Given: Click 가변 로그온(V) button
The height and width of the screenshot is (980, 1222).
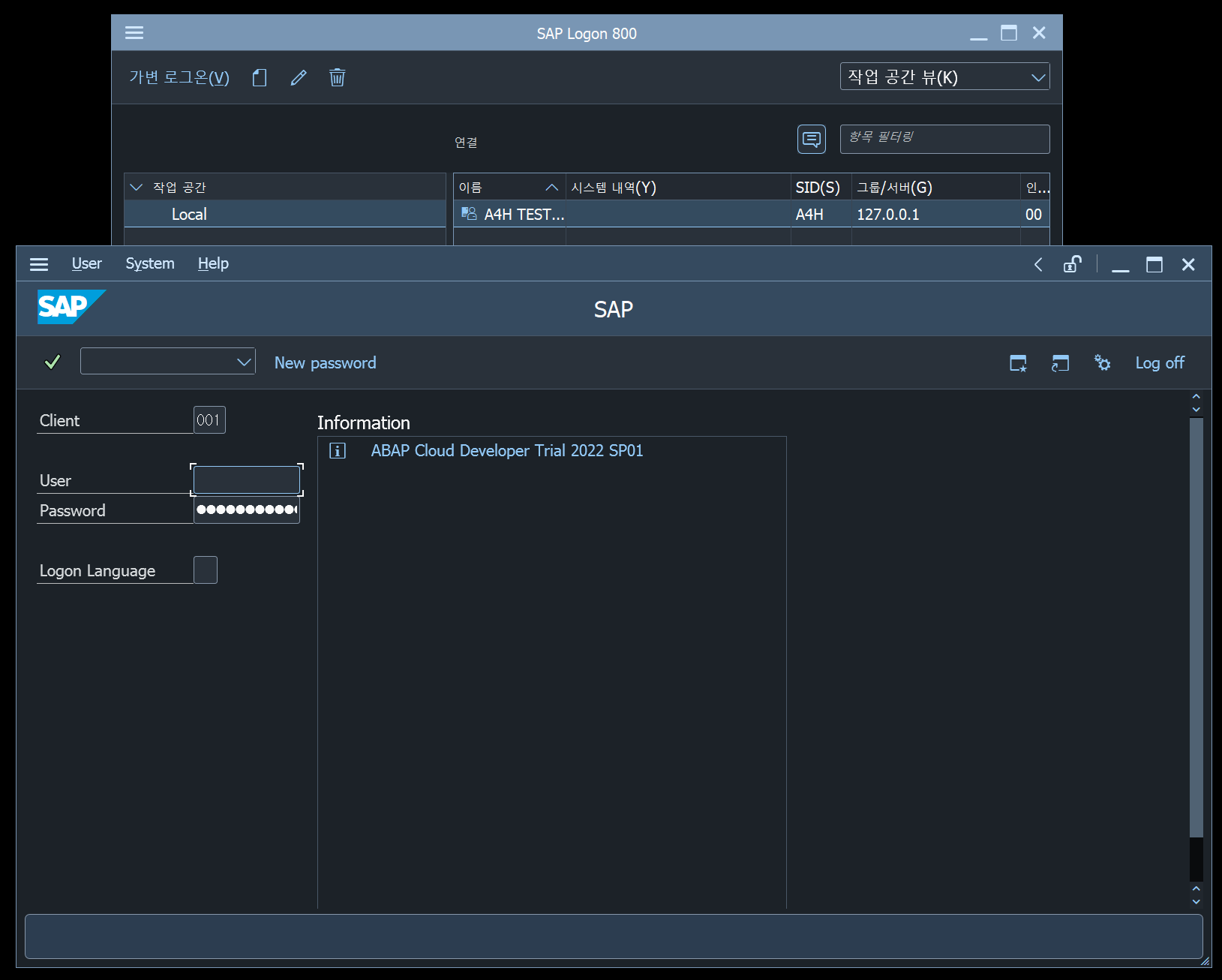Looking at the screenshot, I should point(179,77).
